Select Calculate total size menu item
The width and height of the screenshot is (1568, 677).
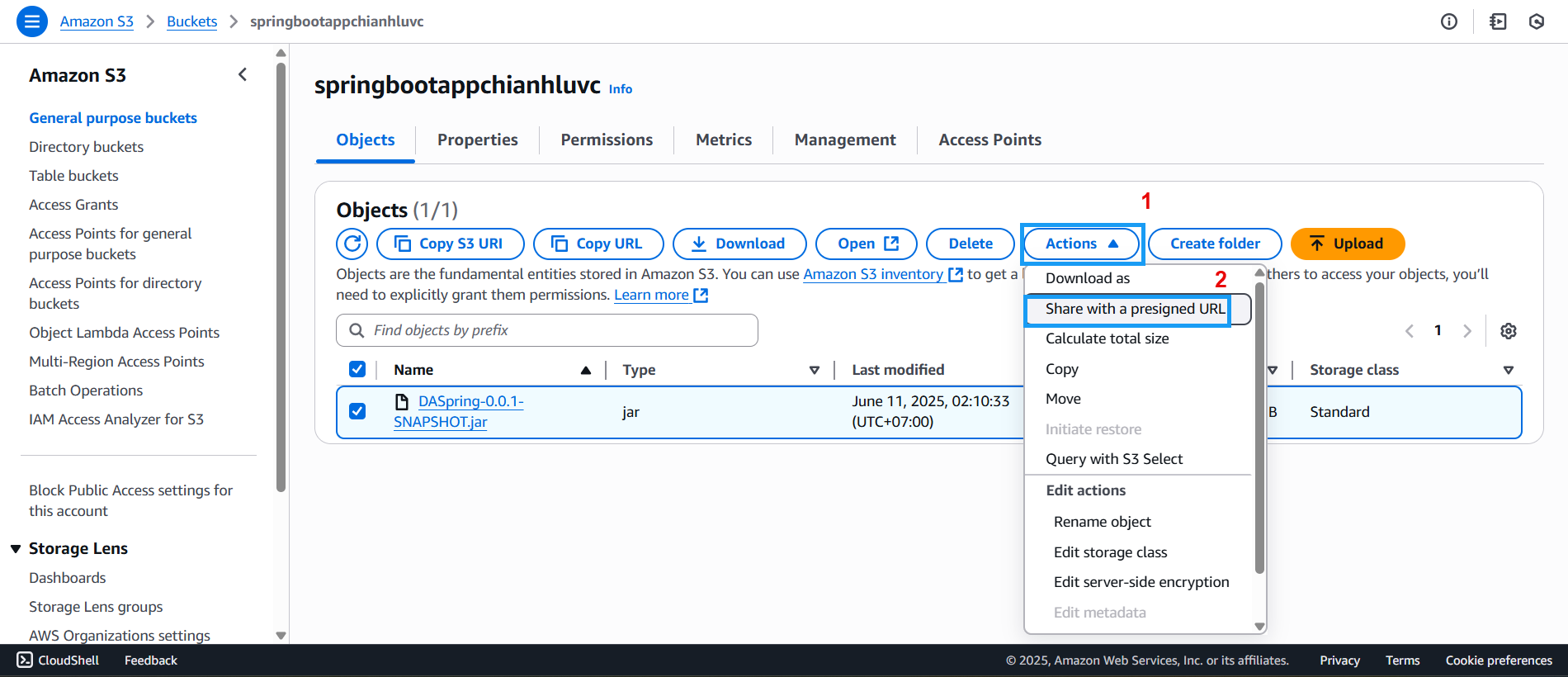coord(1138,338)
